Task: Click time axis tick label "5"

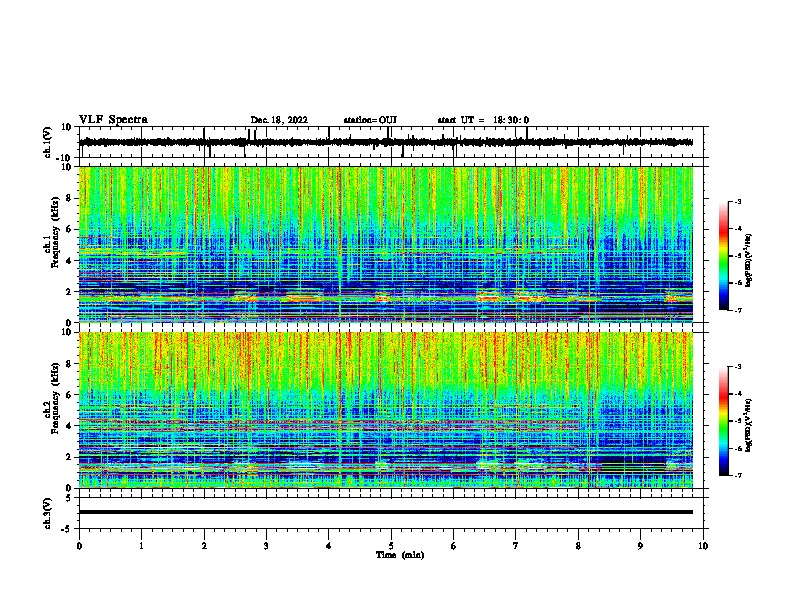Action: pos(391,546)
